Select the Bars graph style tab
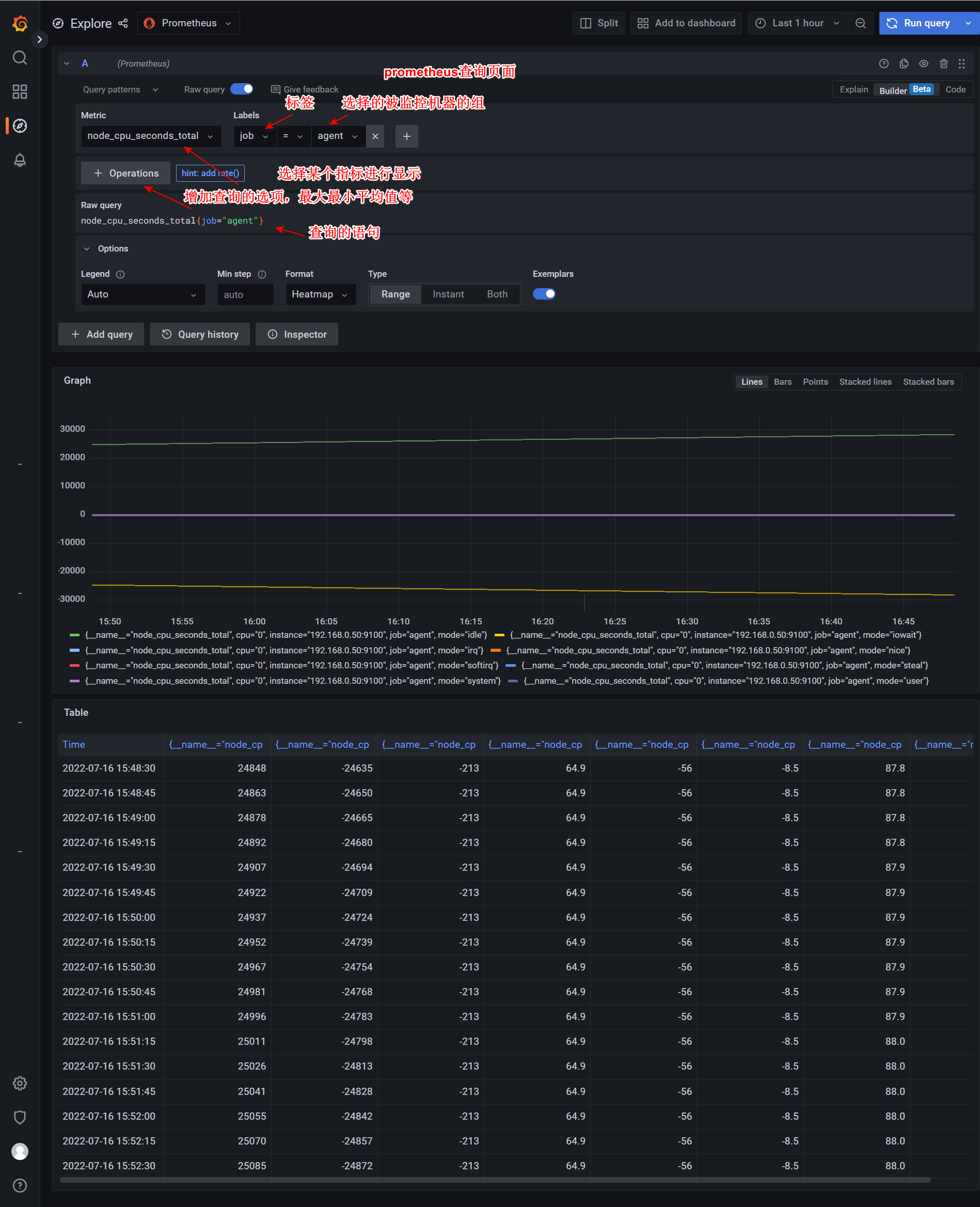The image size is (980, 1207). [x=782, y=382]
